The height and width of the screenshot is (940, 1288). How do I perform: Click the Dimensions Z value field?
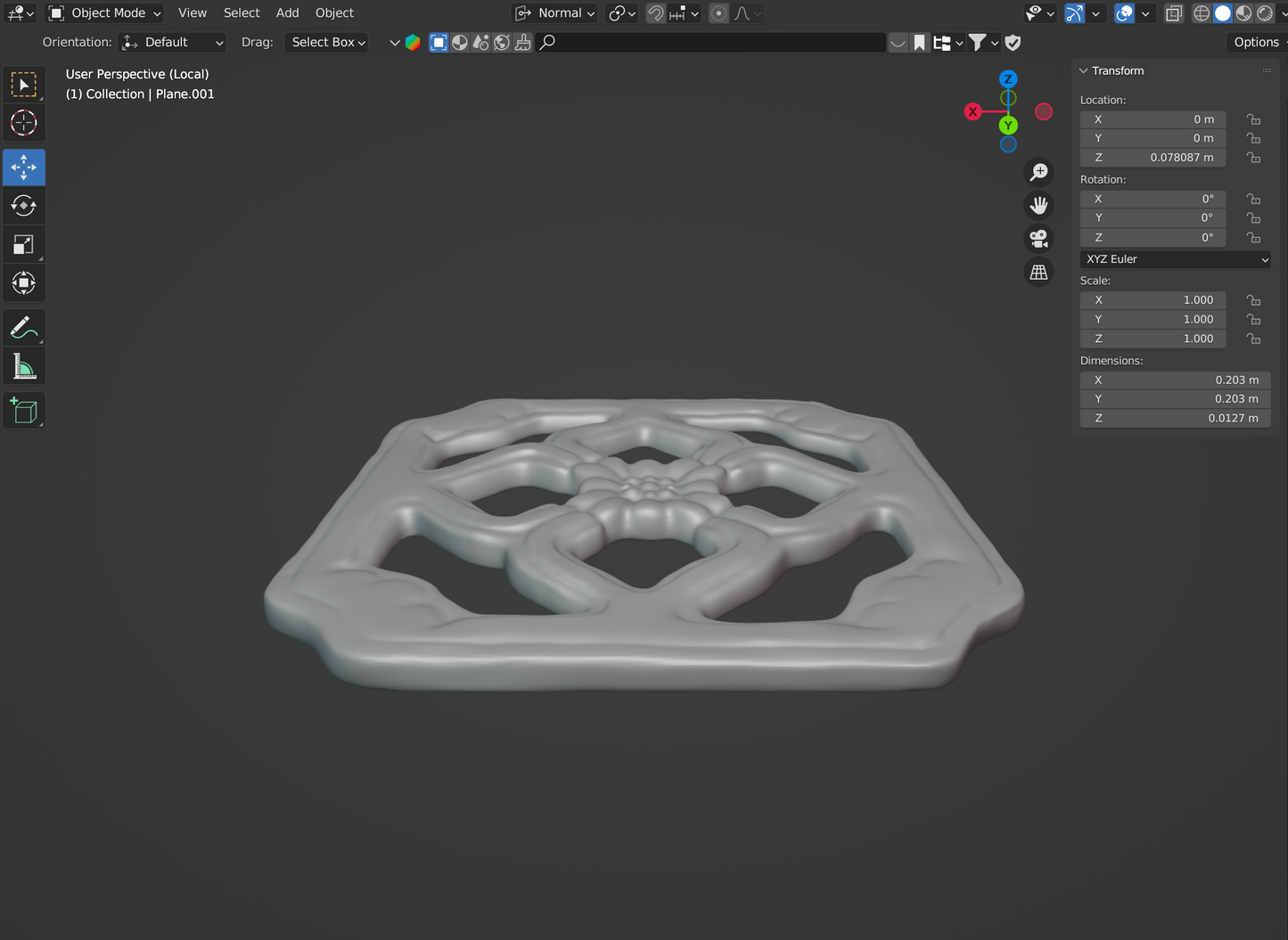tap(1175, 418)
